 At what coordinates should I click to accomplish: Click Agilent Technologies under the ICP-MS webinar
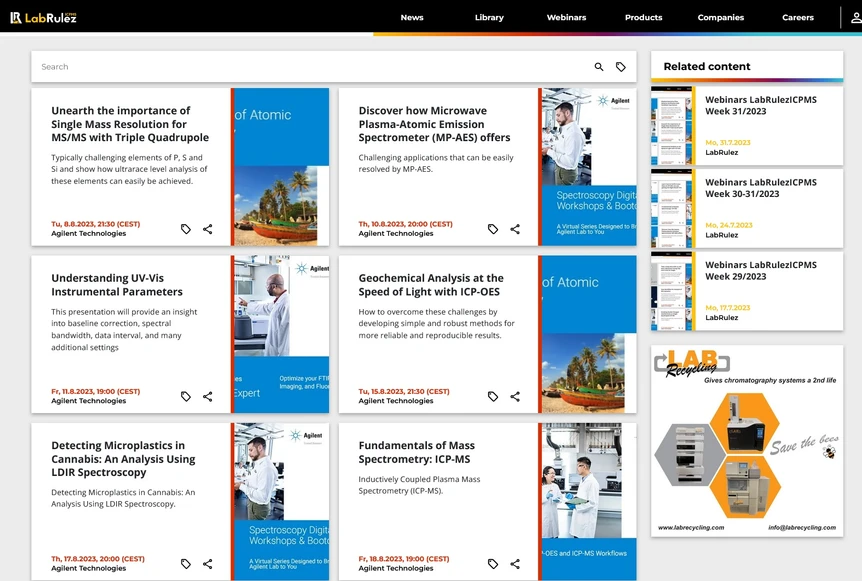(396, 568)
